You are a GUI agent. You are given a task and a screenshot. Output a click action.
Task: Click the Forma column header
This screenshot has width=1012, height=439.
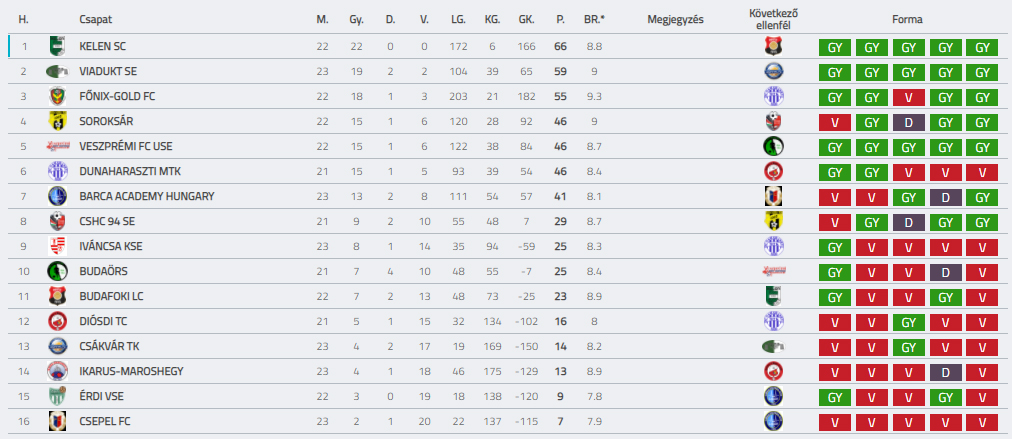[907, 19]
